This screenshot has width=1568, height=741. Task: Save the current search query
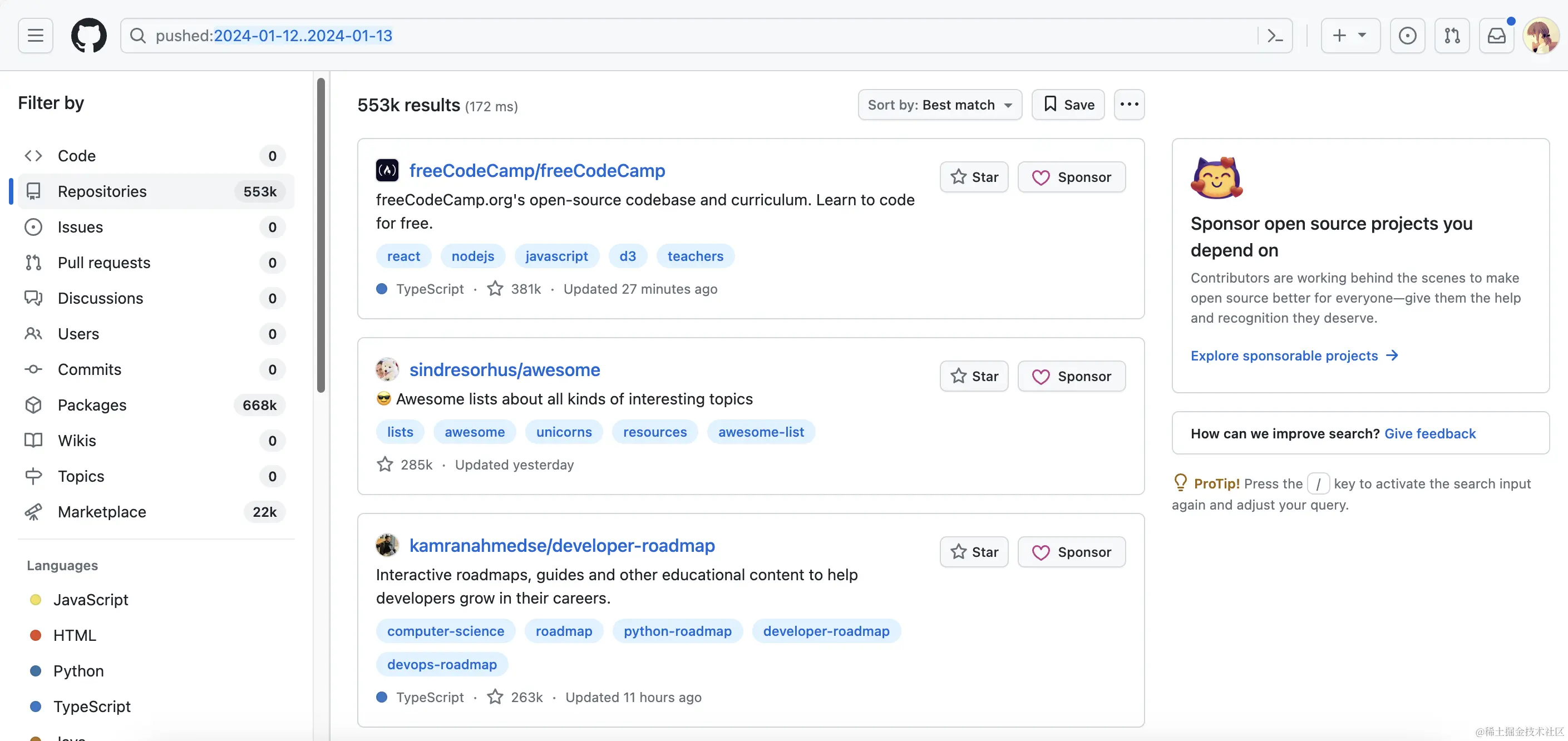[1068, 105]
